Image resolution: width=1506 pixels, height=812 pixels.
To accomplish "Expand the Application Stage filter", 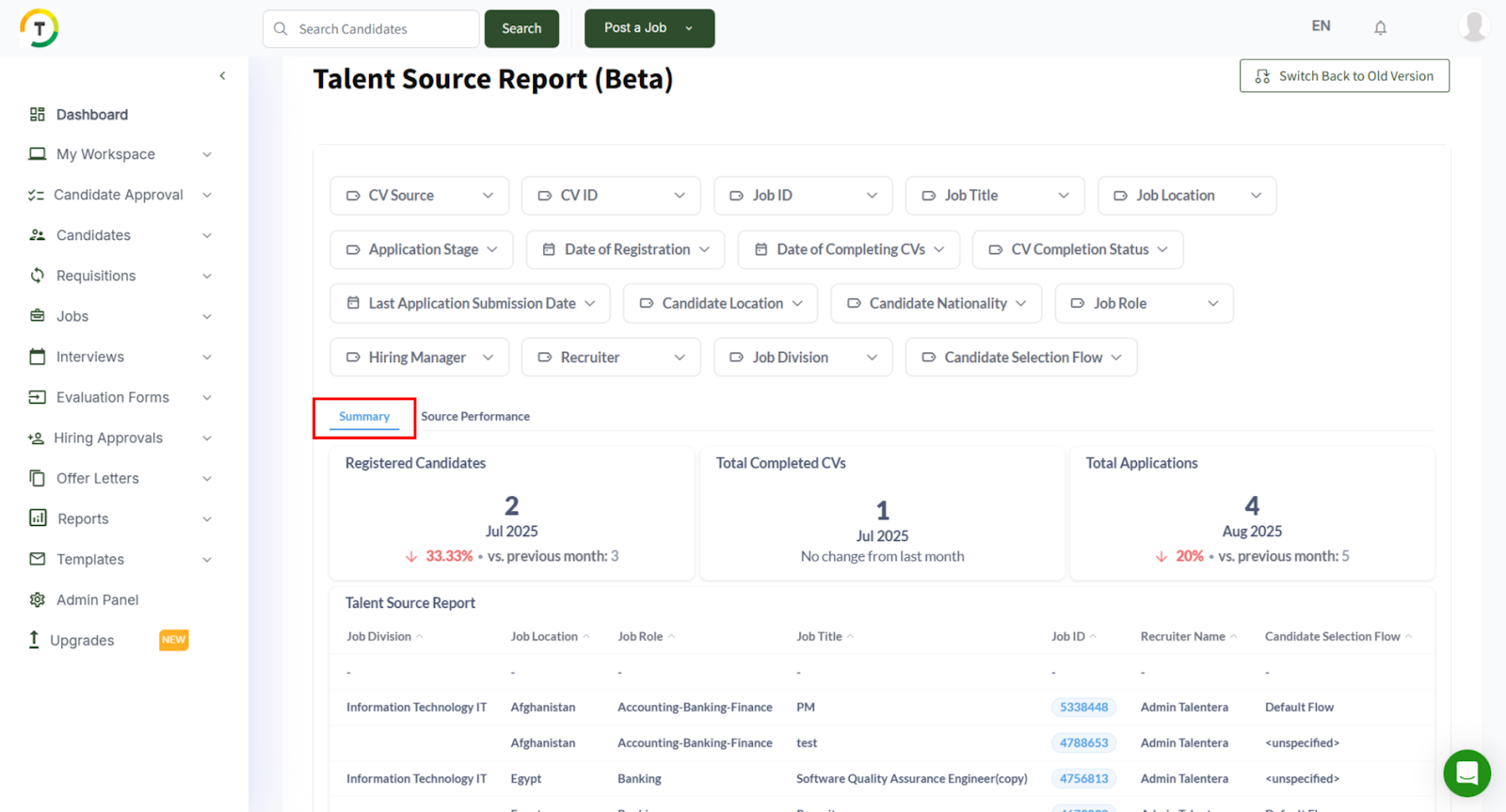I will click(421, 249).
